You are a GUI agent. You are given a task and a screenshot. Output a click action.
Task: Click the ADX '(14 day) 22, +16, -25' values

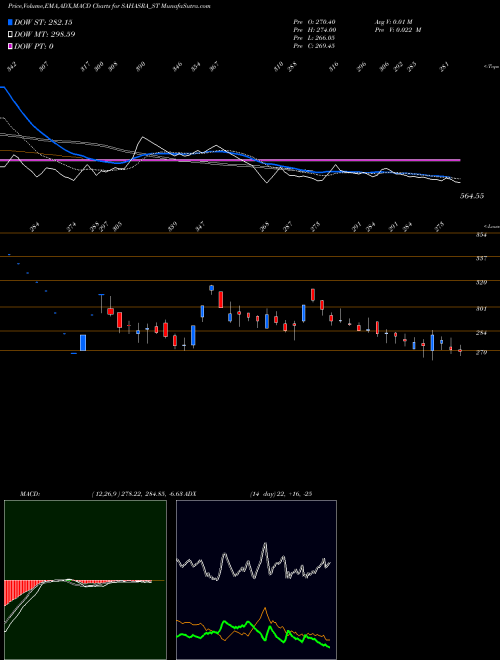pos(281,494)
